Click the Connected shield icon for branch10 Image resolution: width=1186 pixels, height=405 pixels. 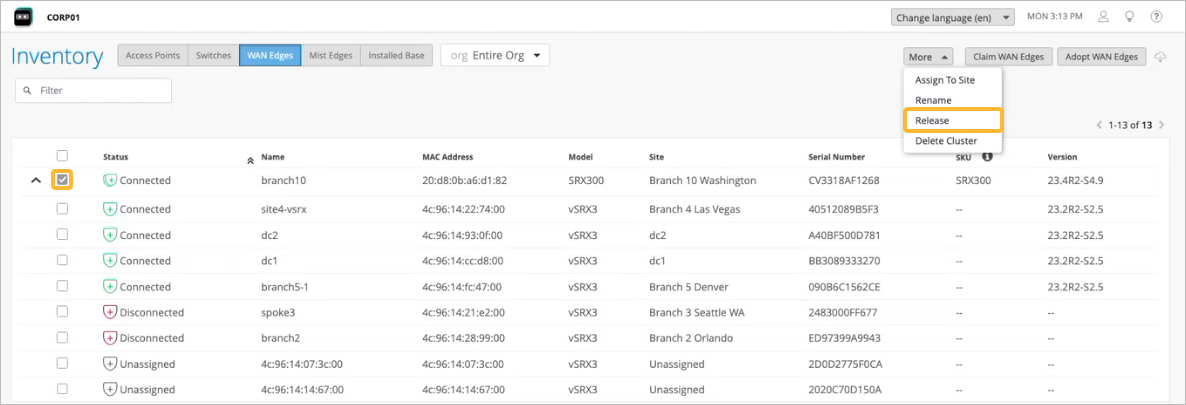(110, 181)
